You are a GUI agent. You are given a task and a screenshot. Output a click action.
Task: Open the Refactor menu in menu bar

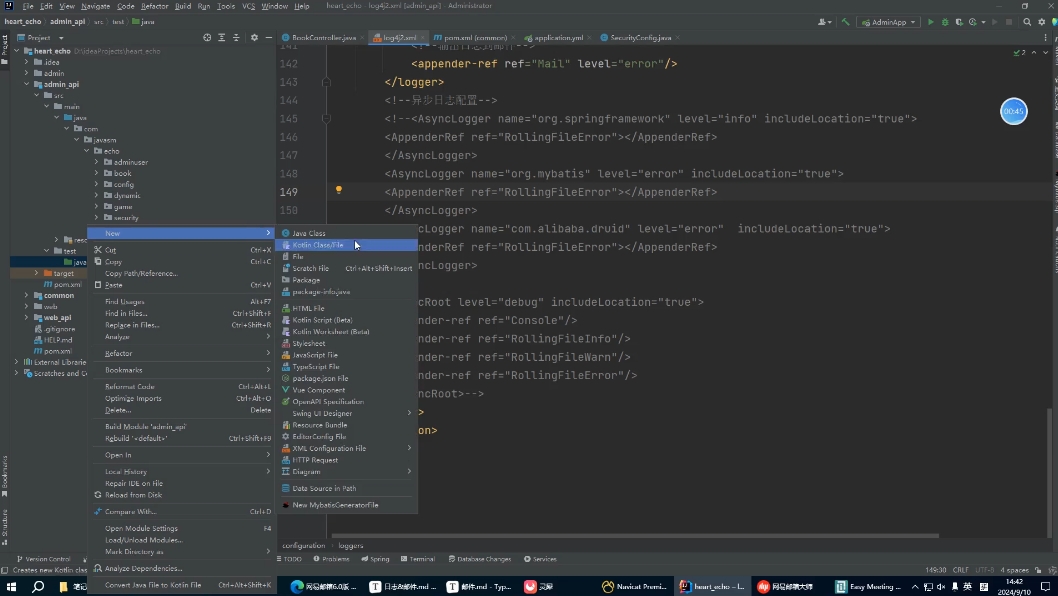click(x=155, y=6)
